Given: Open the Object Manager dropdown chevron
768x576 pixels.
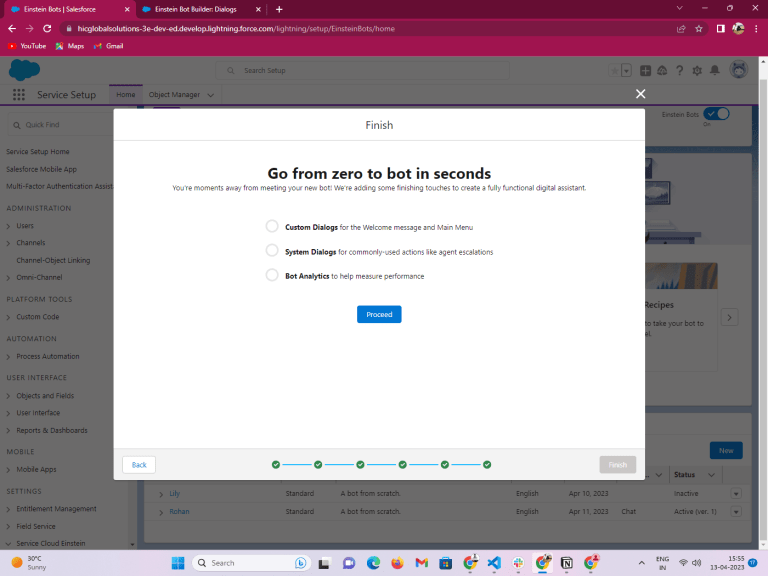Looking at the screenshot, I should pos(211,95).
